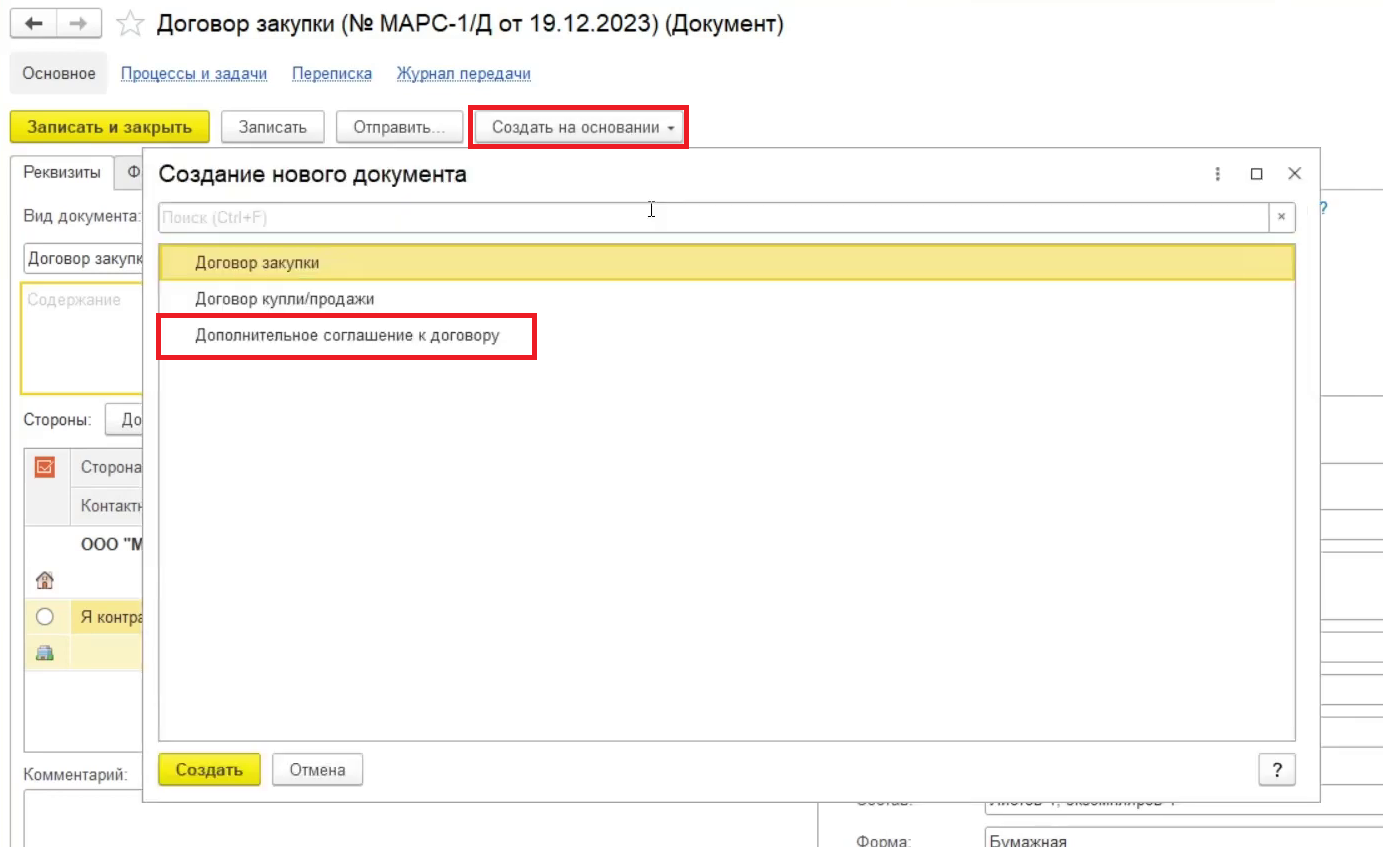
Task: Add document to favorites with star
Action: [130, 25]
